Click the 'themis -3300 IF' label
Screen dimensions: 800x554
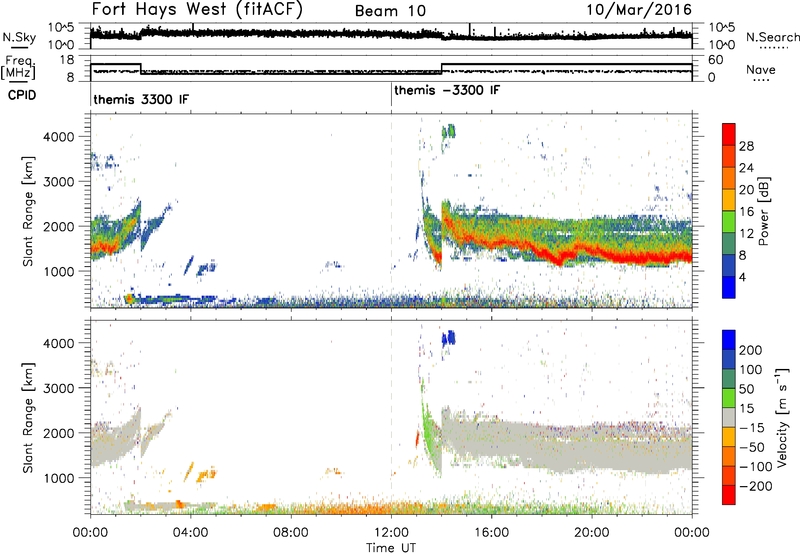pos(447,90)
